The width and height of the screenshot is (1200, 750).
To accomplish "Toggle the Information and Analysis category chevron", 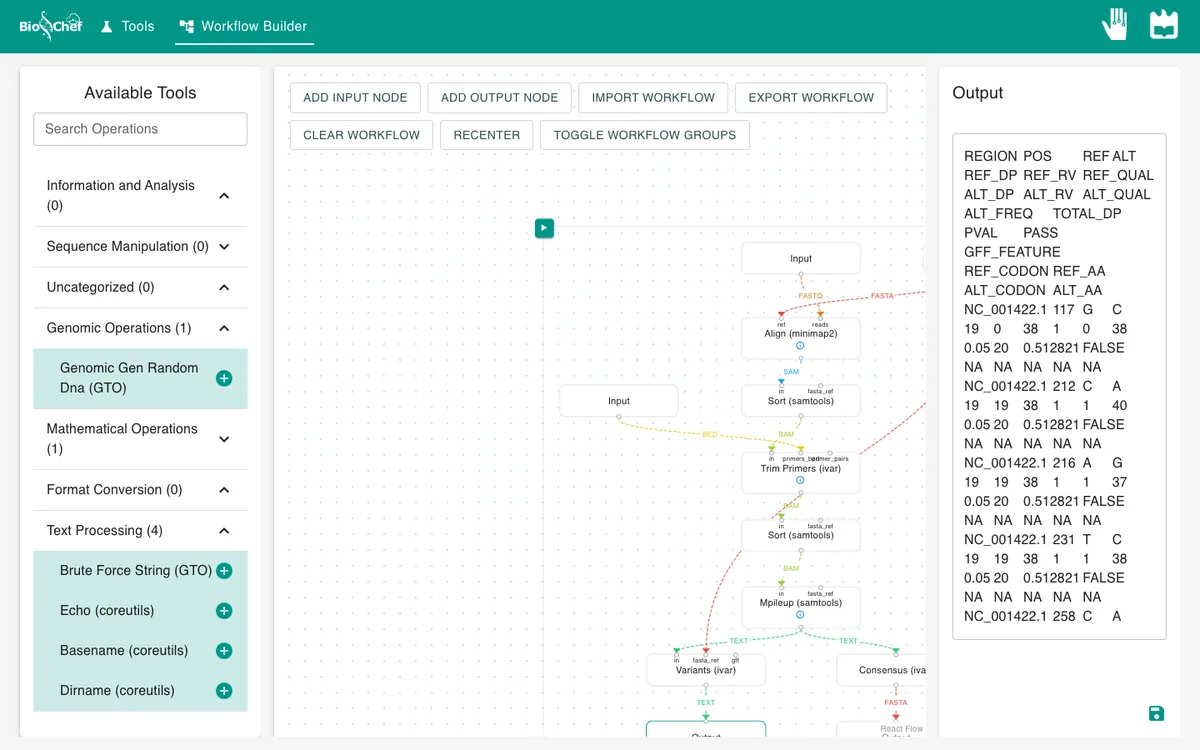I will tap(224, 196).
